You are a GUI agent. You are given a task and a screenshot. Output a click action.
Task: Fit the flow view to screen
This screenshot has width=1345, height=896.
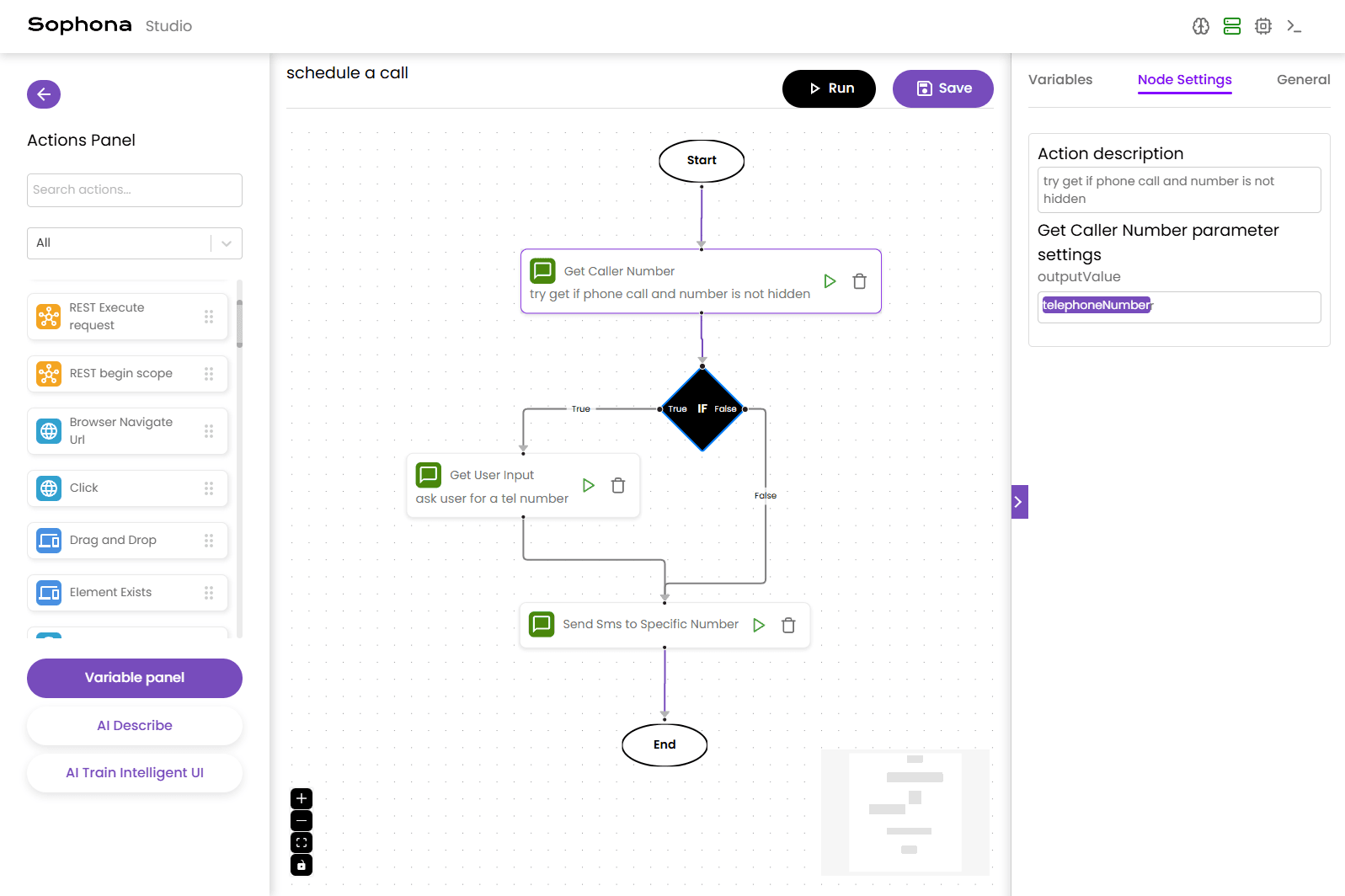(302, 842)
